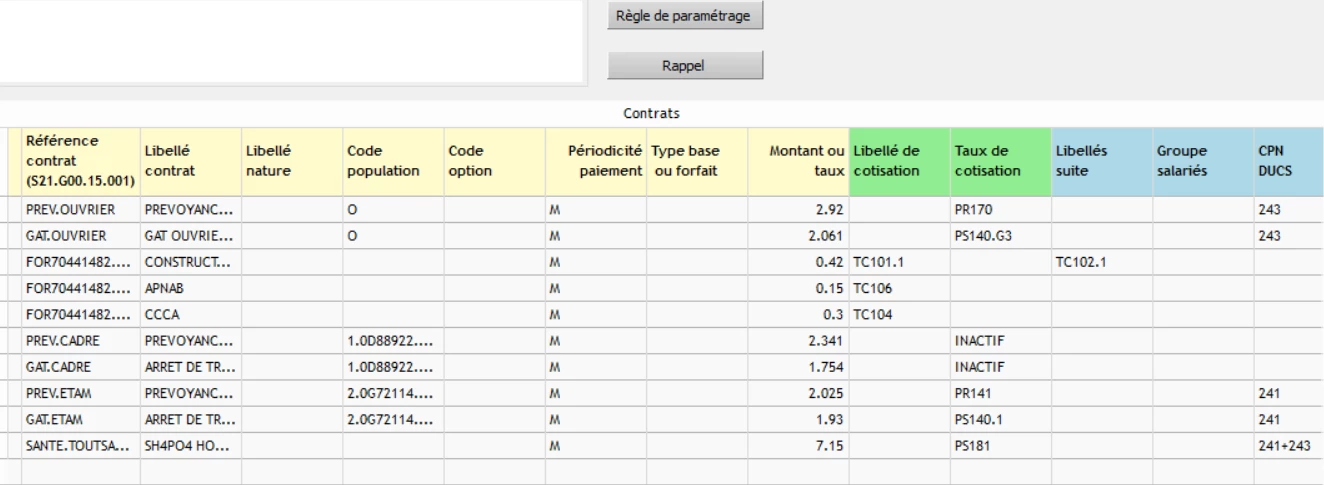Select the TC101.1 cotisation cell
Screen dimensions: 1324x485
point(899,262)
